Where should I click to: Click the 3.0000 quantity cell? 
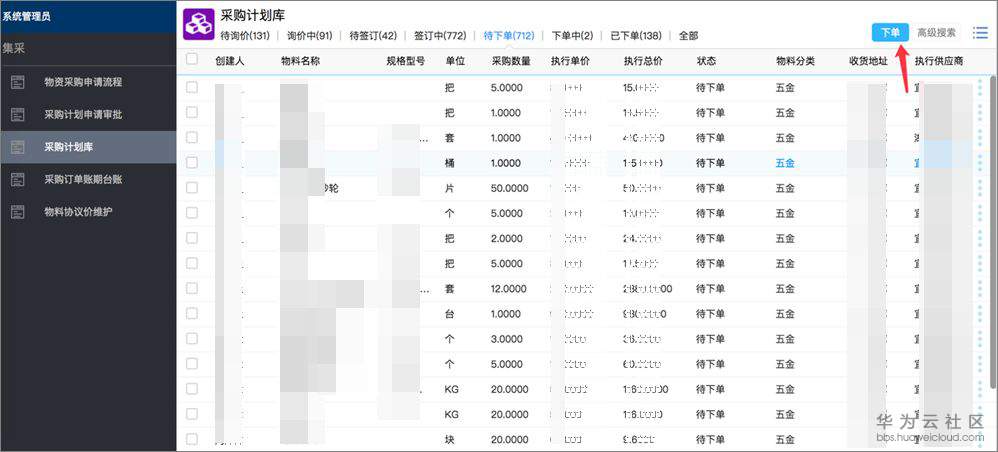(x=507, y=339)
